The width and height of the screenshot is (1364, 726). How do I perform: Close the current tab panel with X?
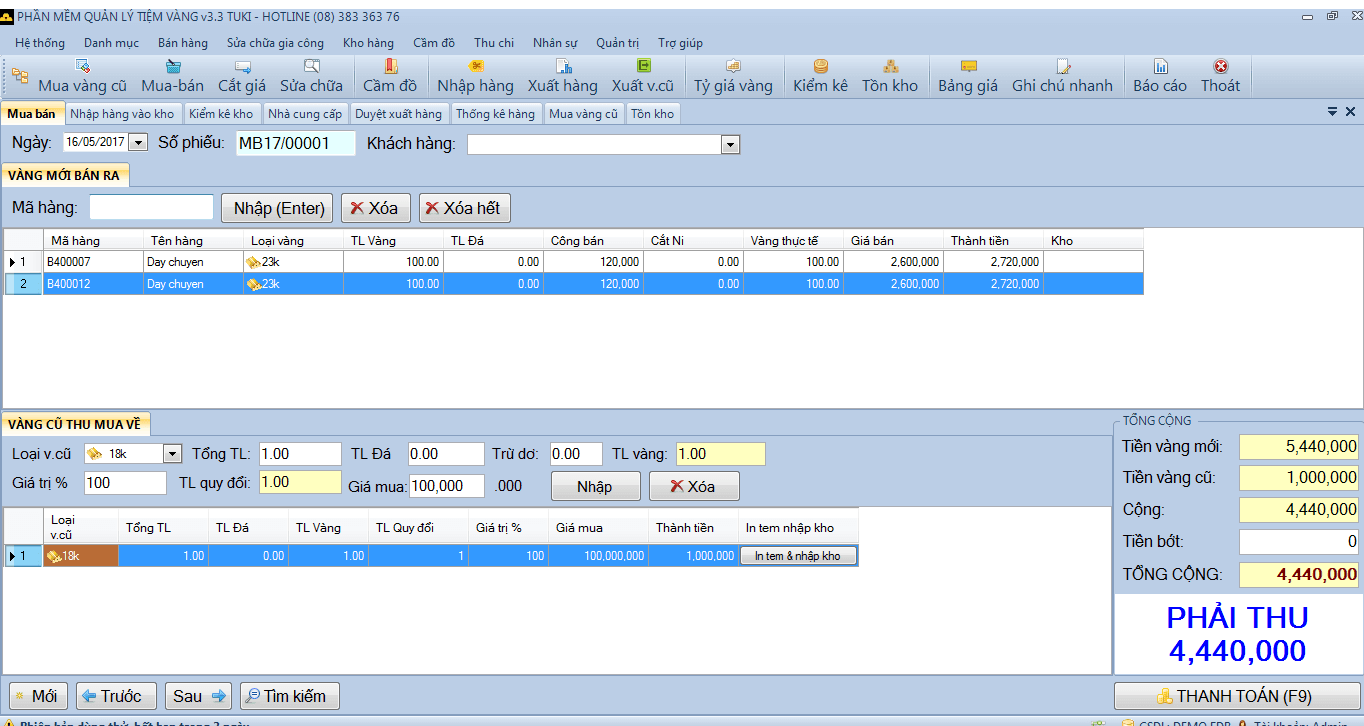pos(1350,112)
